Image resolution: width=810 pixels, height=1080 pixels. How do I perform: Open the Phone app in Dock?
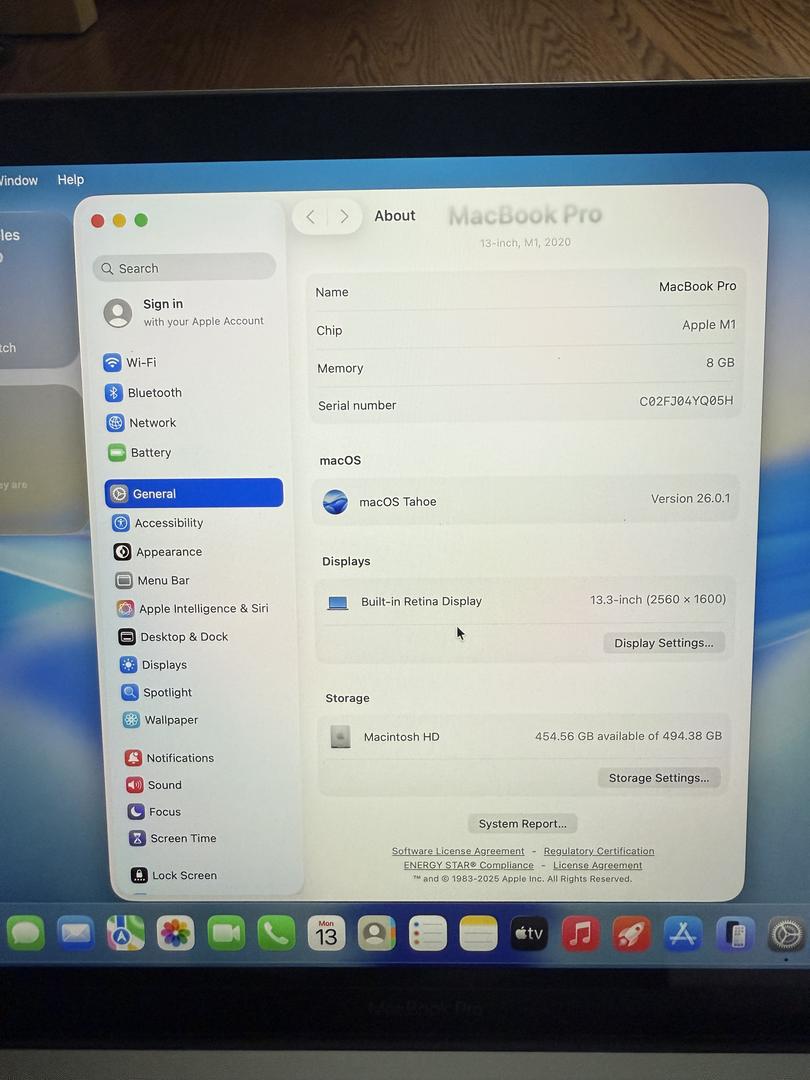276,934
